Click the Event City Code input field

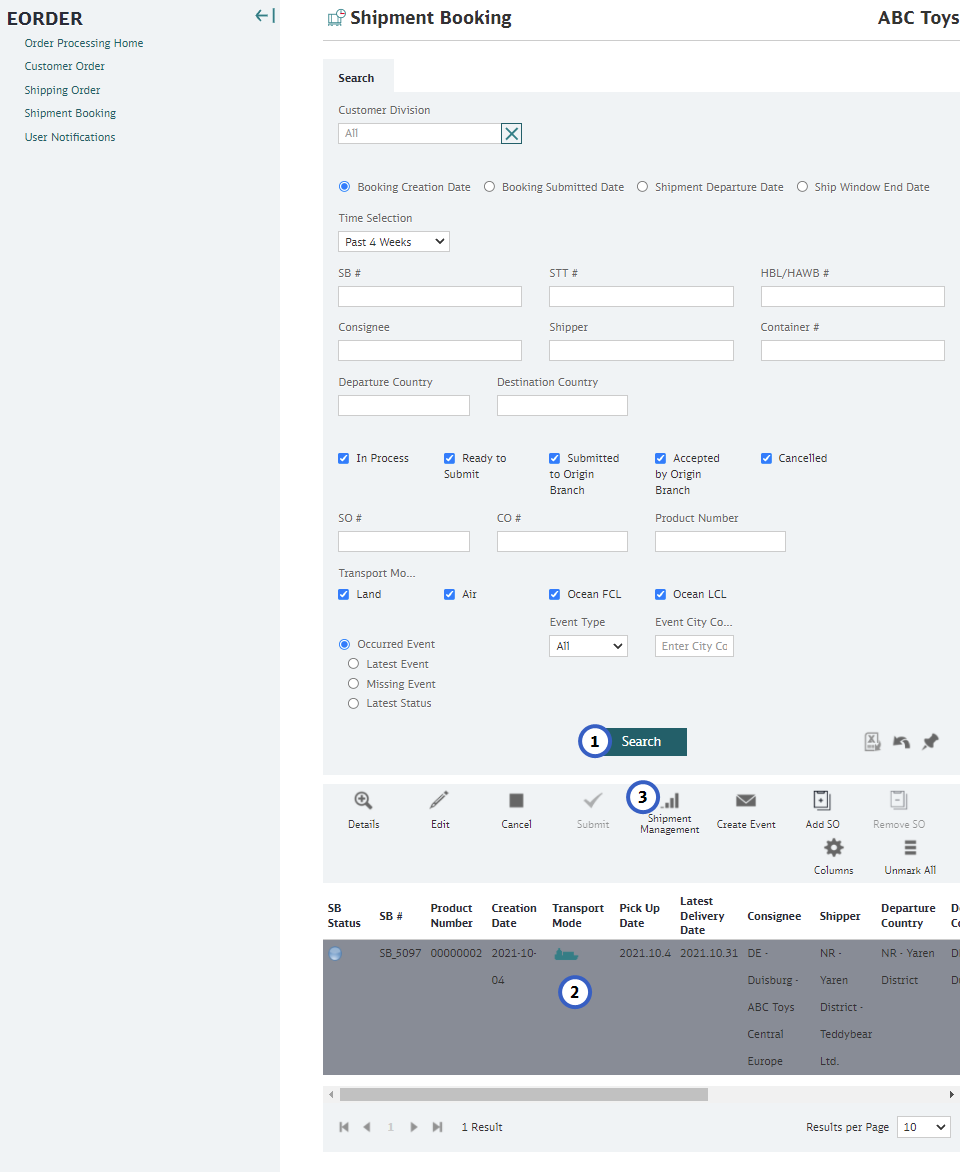[694, 646]
